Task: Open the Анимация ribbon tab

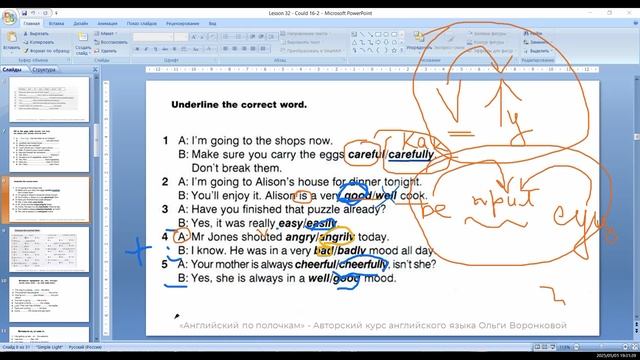Action: [x=107, y=24]
